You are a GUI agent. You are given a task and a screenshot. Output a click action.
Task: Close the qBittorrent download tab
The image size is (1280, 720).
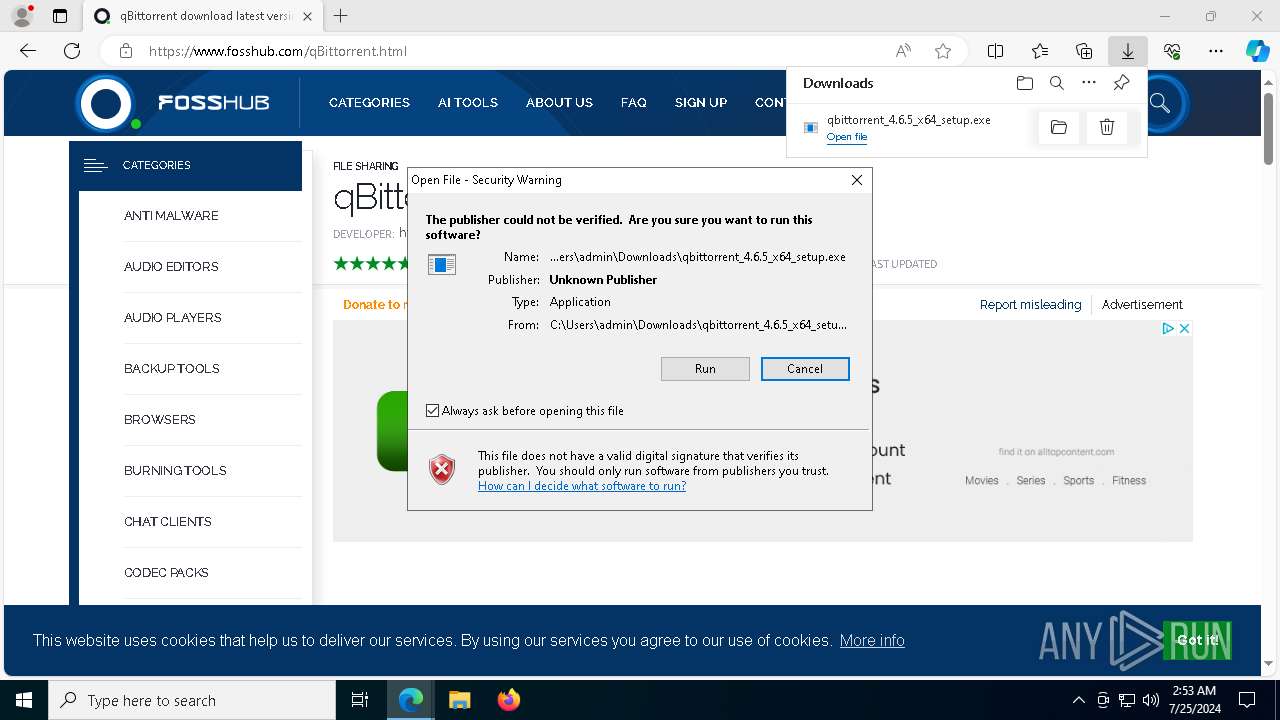coord(307,16)
